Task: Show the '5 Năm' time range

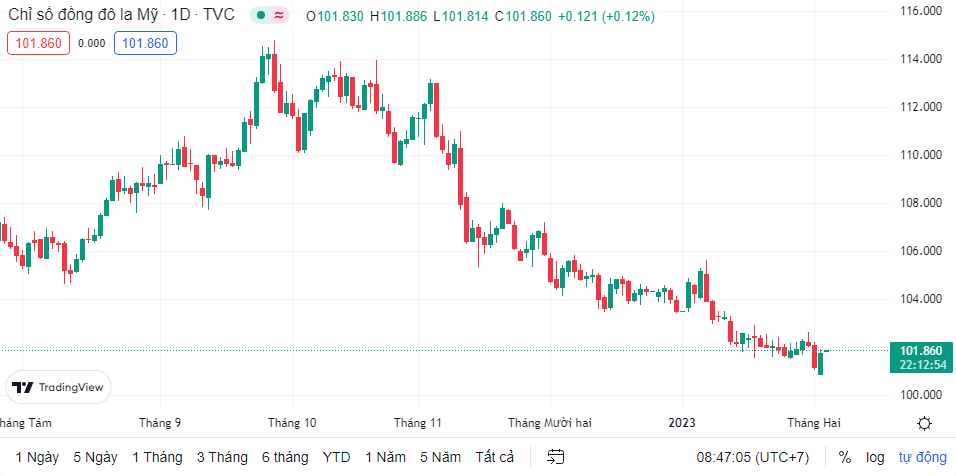Action: click(x=440, y=457)
